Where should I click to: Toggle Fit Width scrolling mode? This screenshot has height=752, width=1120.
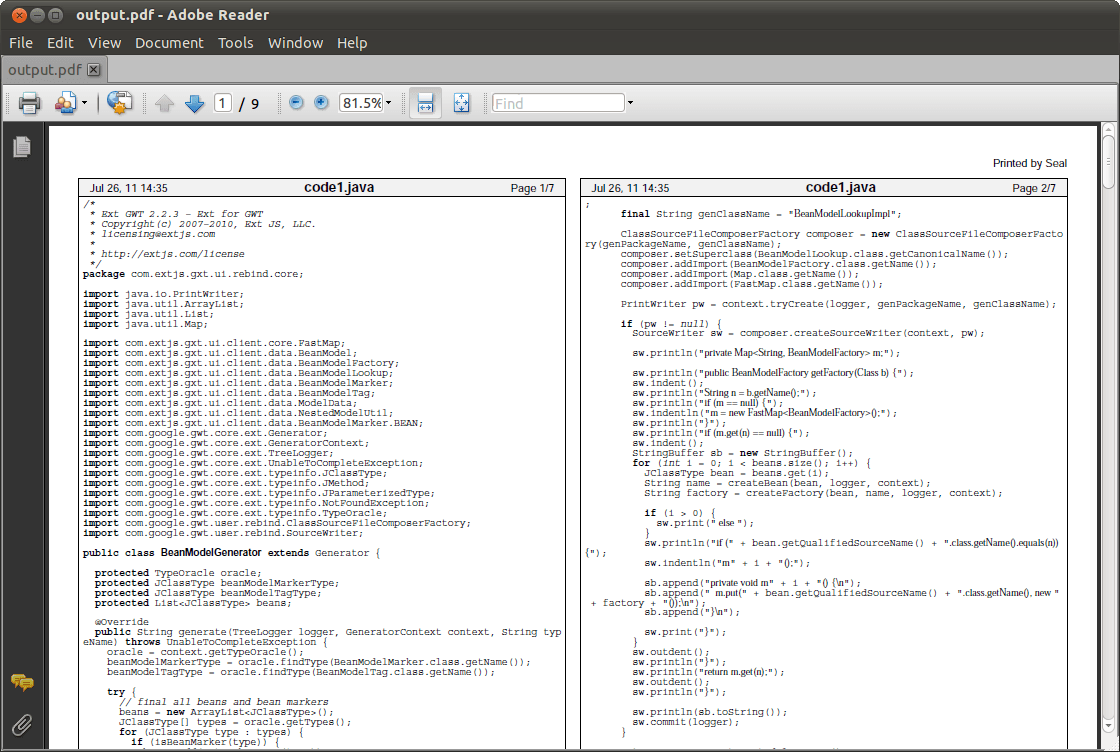pos(425,103)
